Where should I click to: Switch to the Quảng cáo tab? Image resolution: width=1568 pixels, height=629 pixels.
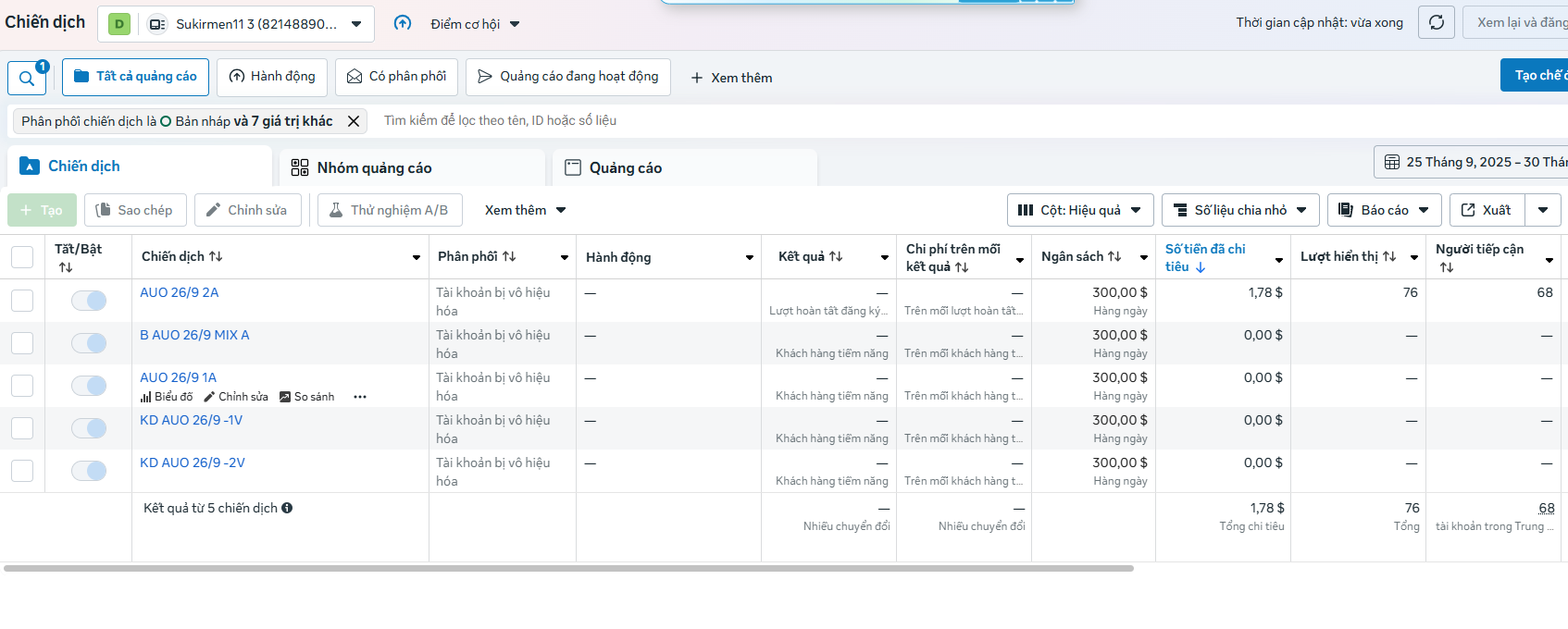(625, 167)
